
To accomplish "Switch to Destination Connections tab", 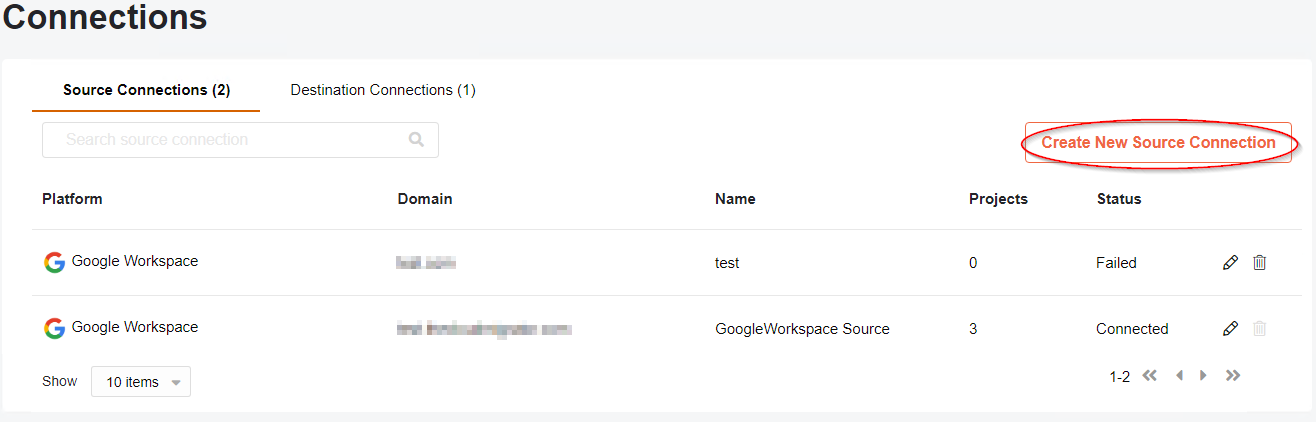I will pyautogui.click(x=383, y=90).
